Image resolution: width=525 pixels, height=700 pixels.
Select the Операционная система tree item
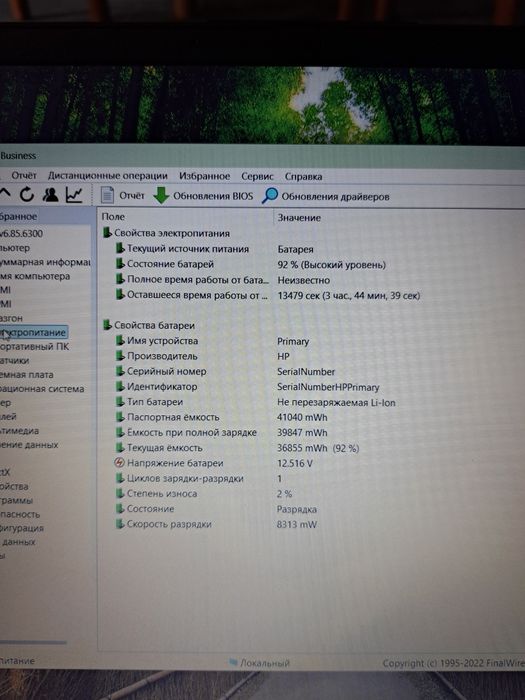(42, 388)
